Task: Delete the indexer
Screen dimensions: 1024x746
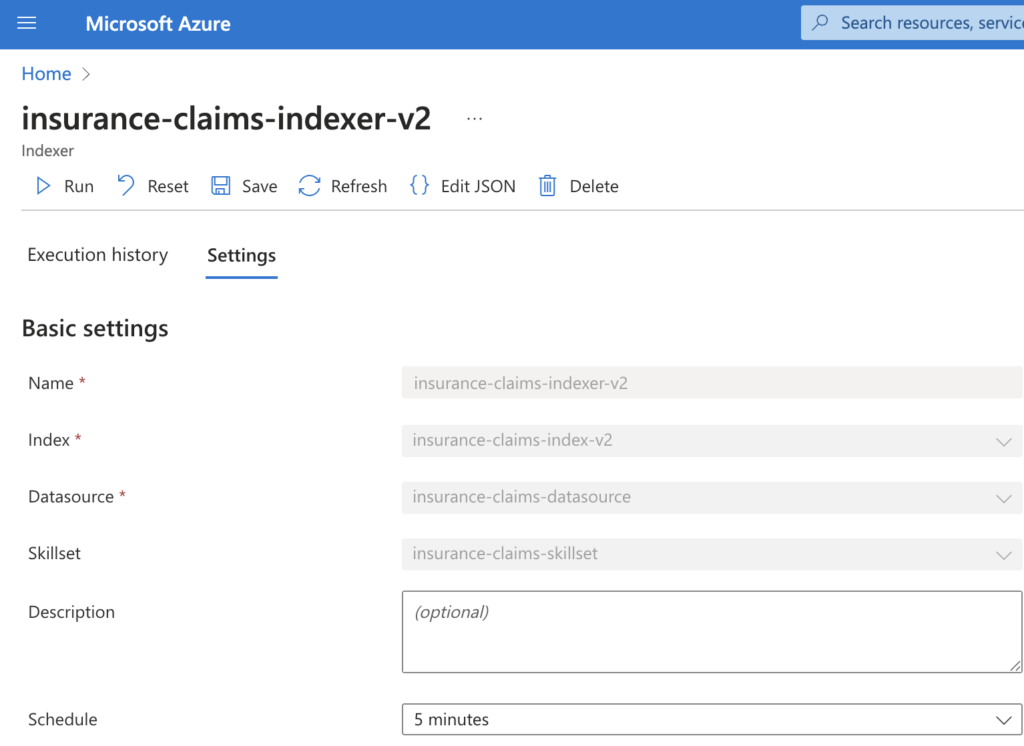Action: pyautogui.click(x=578, y=186)
